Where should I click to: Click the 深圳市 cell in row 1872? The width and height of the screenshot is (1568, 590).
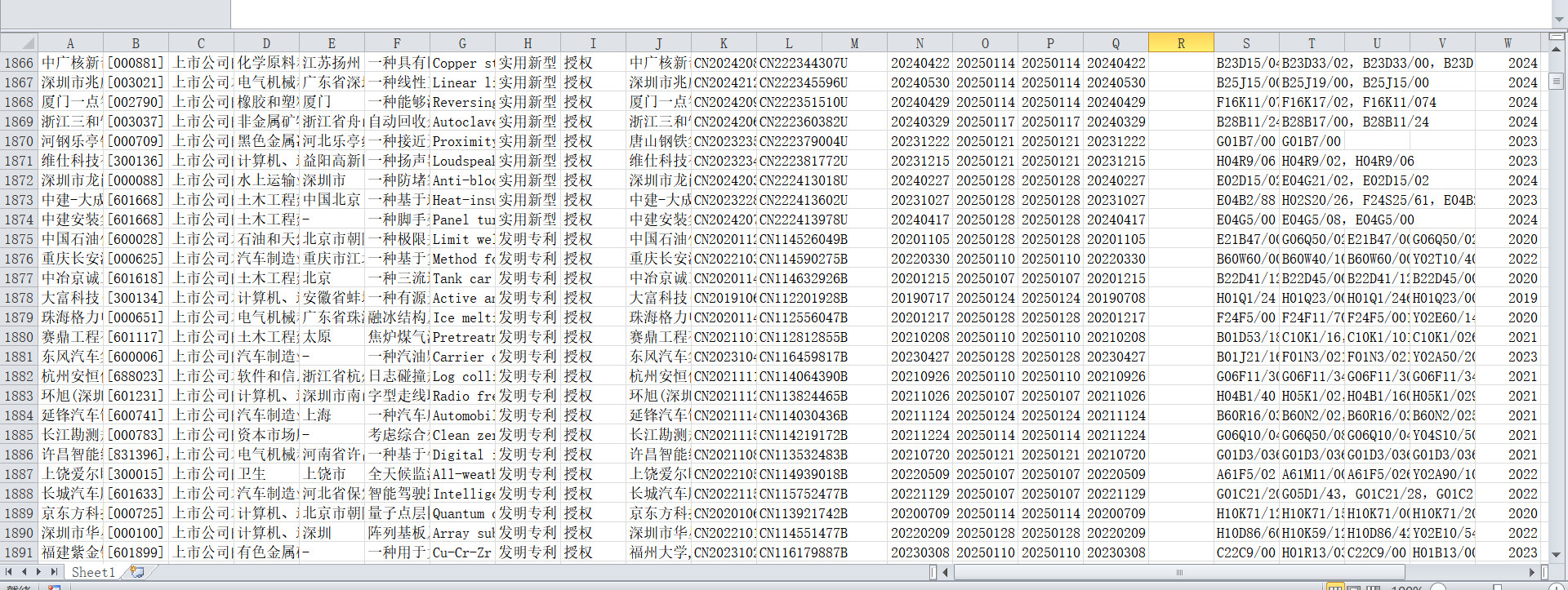tap(332, 180)
